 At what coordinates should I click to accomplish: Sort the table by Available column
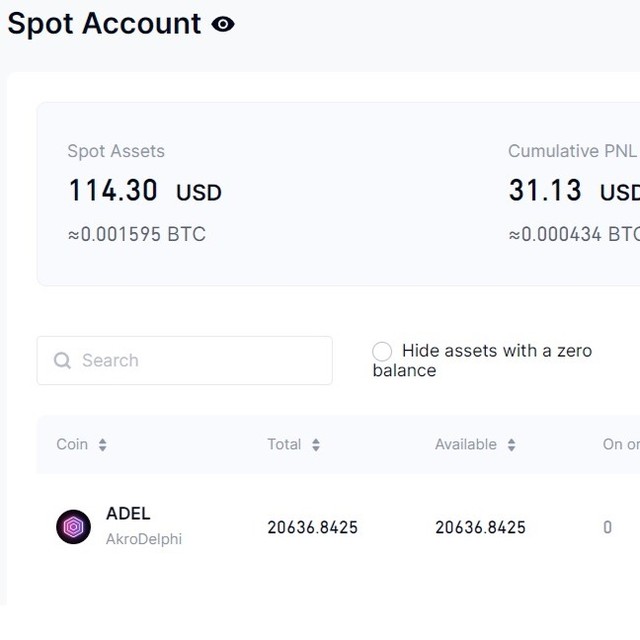[x=466, y=444]
